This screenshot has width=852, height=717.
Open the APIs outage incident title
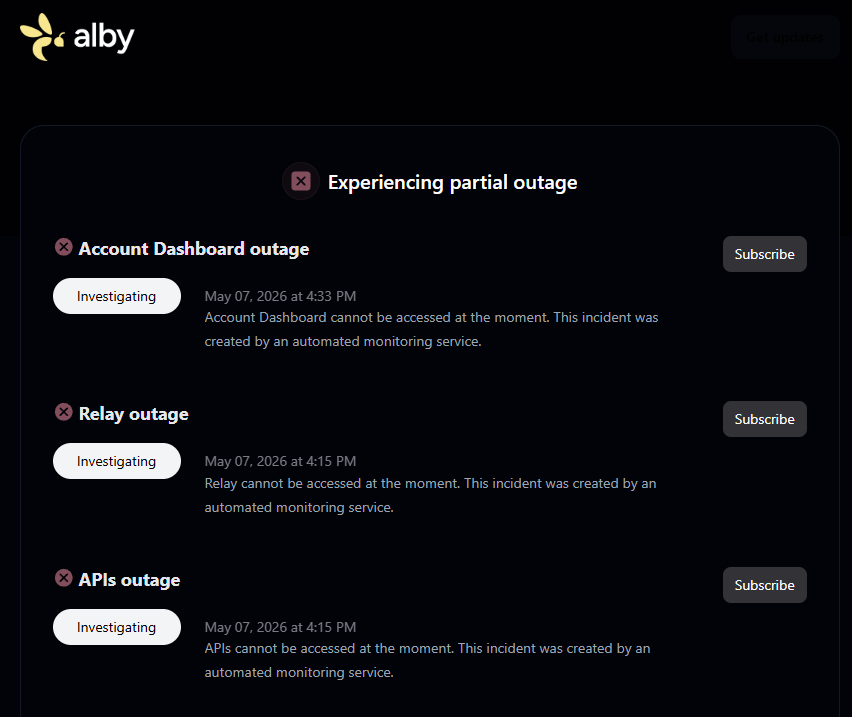point(129,580)
